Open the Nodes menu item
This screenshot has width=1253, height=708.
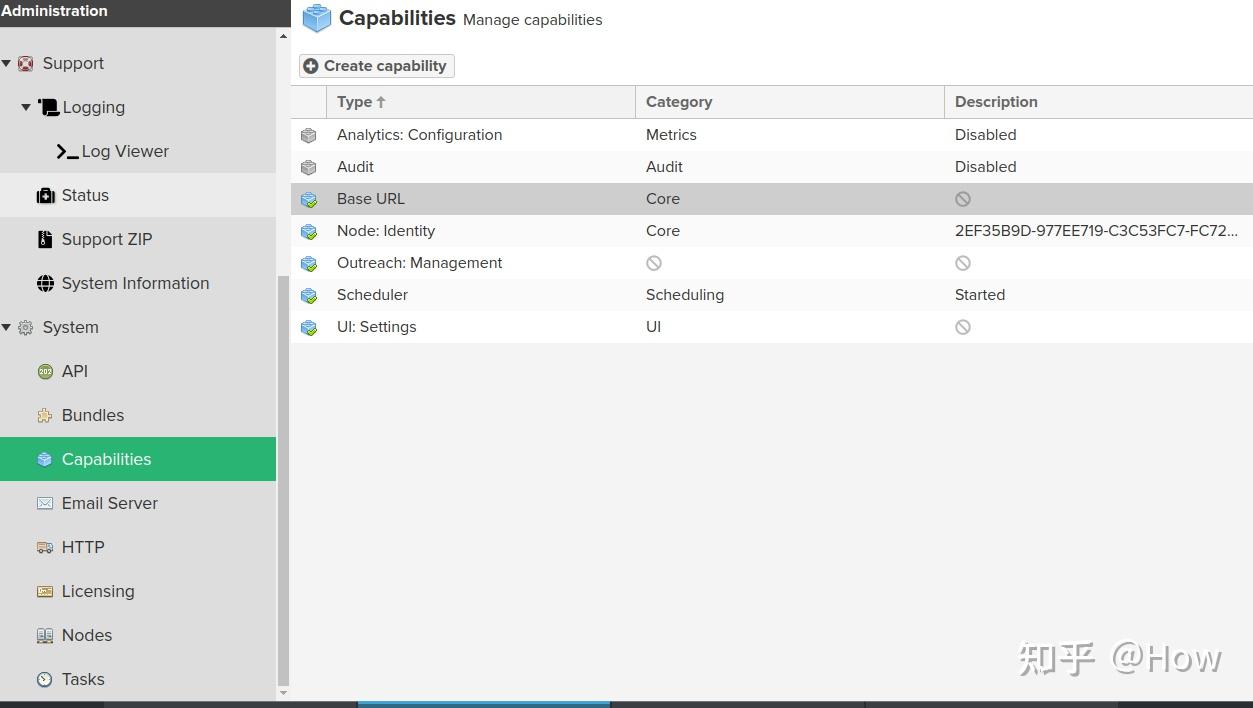(87, 635)
